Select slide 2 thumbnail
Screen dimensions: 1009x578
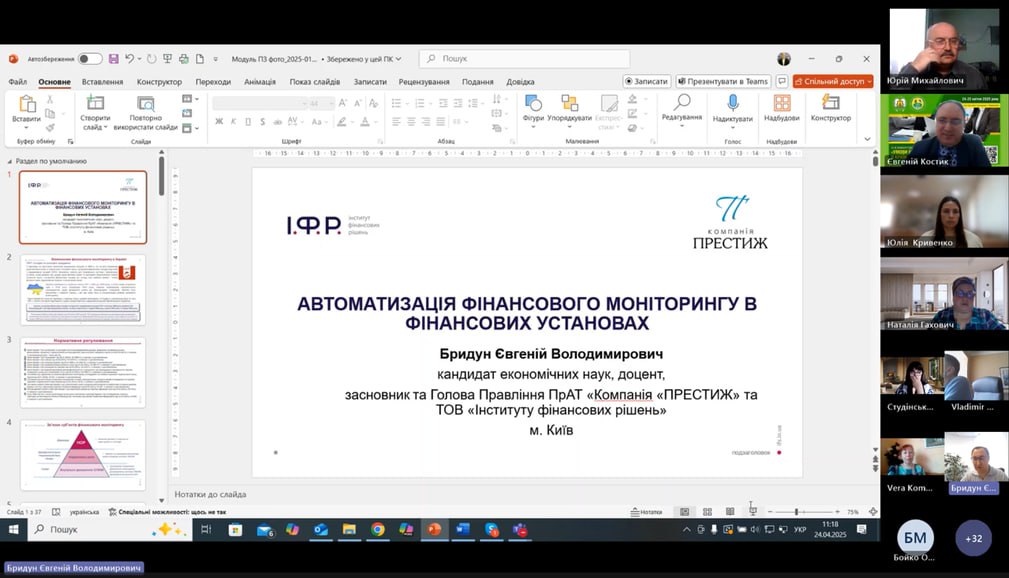[x=83, y=290]
